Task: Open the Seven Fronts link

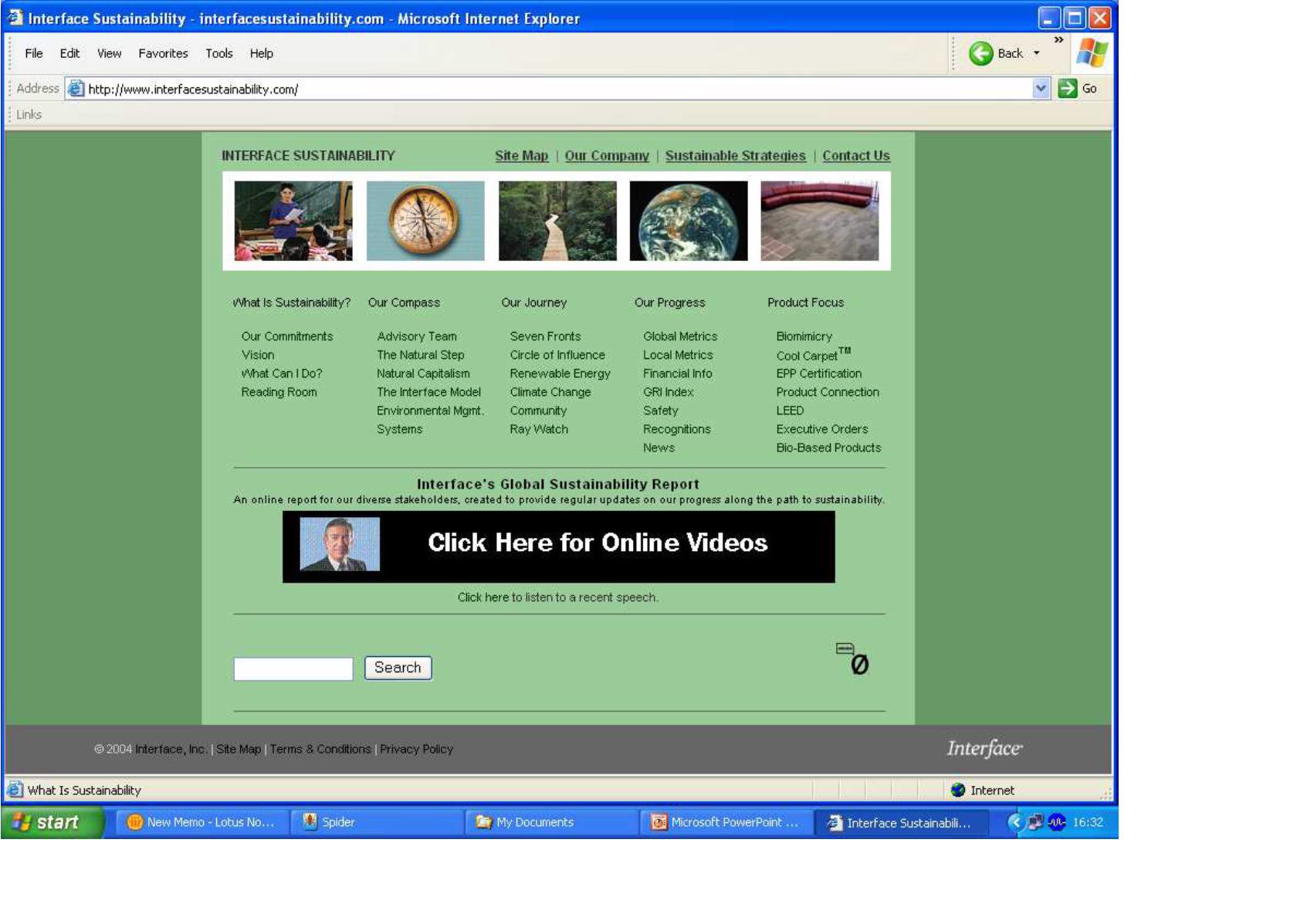Action: pos(545,337)
